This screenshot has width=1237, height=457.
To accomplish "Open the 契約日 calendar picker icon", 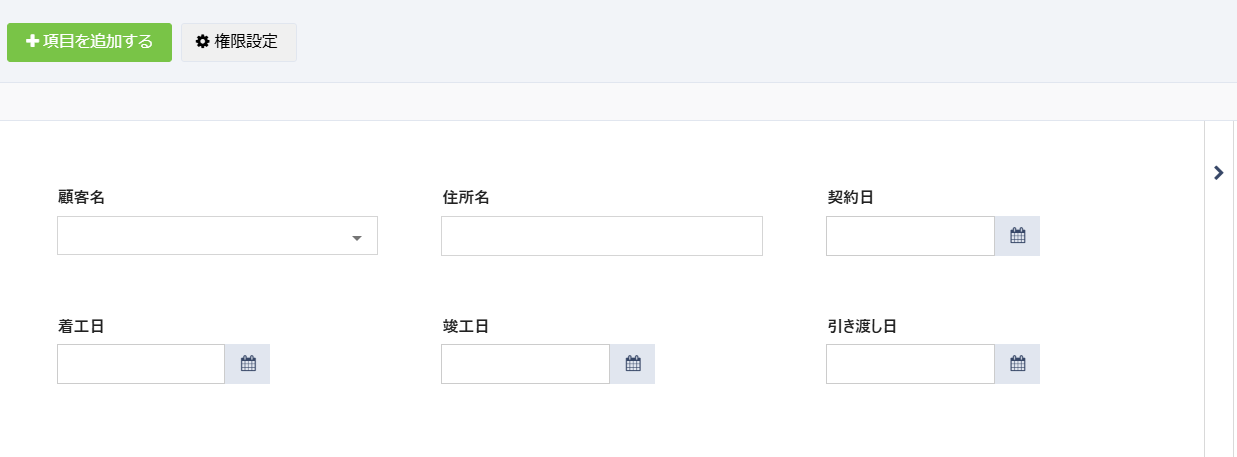I will (x=1017, y=236).
